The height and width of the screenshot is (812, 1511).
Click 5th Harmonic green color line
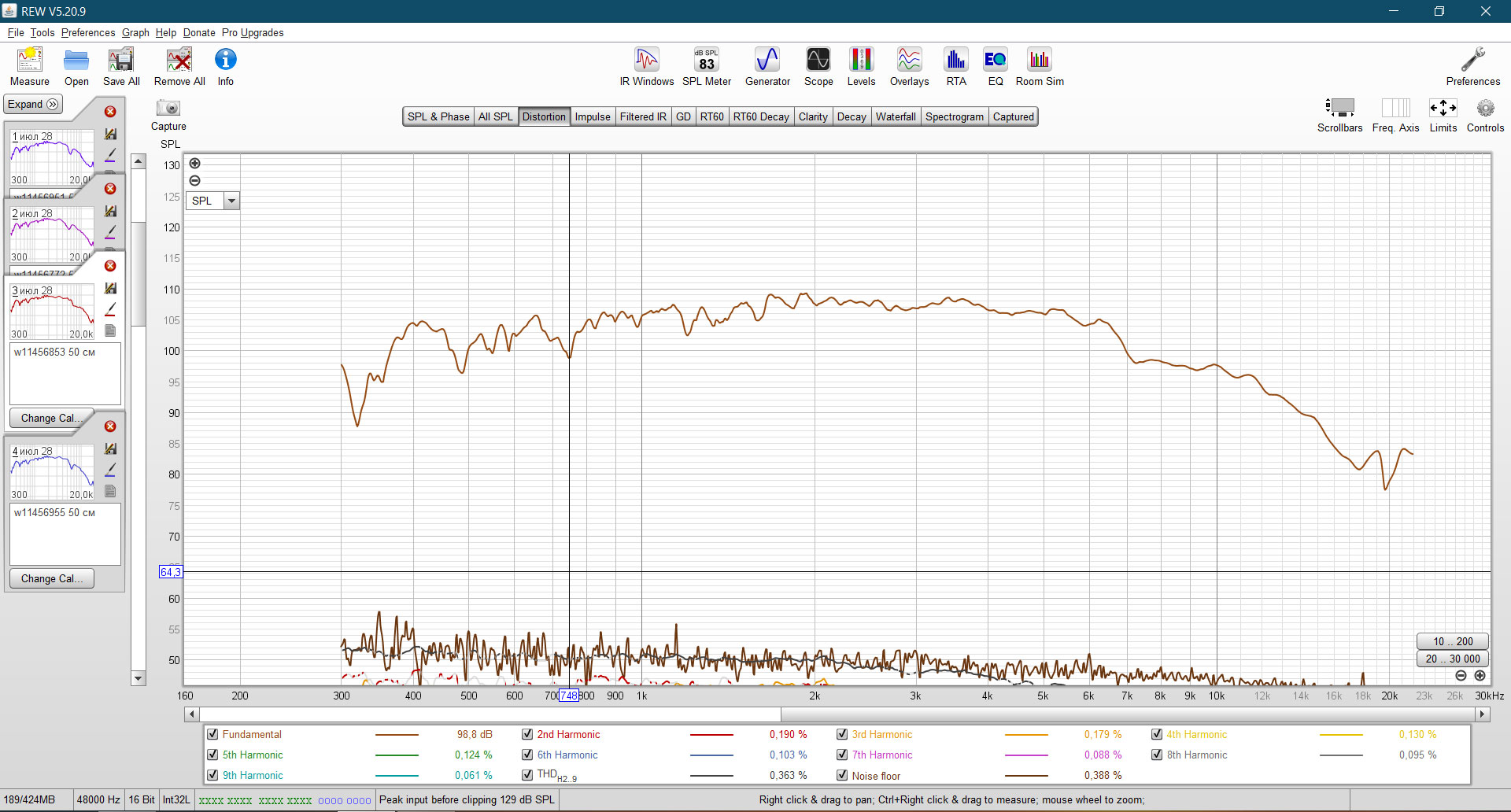(x=397, y=755)
